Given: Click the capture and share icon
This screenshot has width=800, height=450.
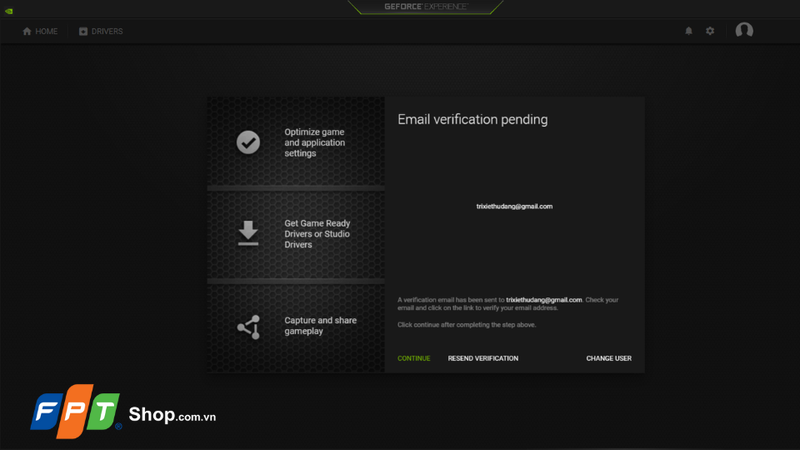Looking at the screenshot, I should pos(248,327).
